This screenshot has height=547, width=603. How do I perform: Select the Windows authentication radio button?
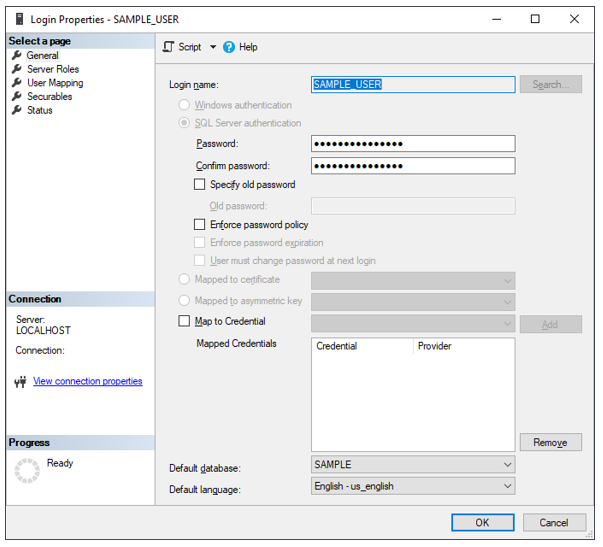pos(184,105)
